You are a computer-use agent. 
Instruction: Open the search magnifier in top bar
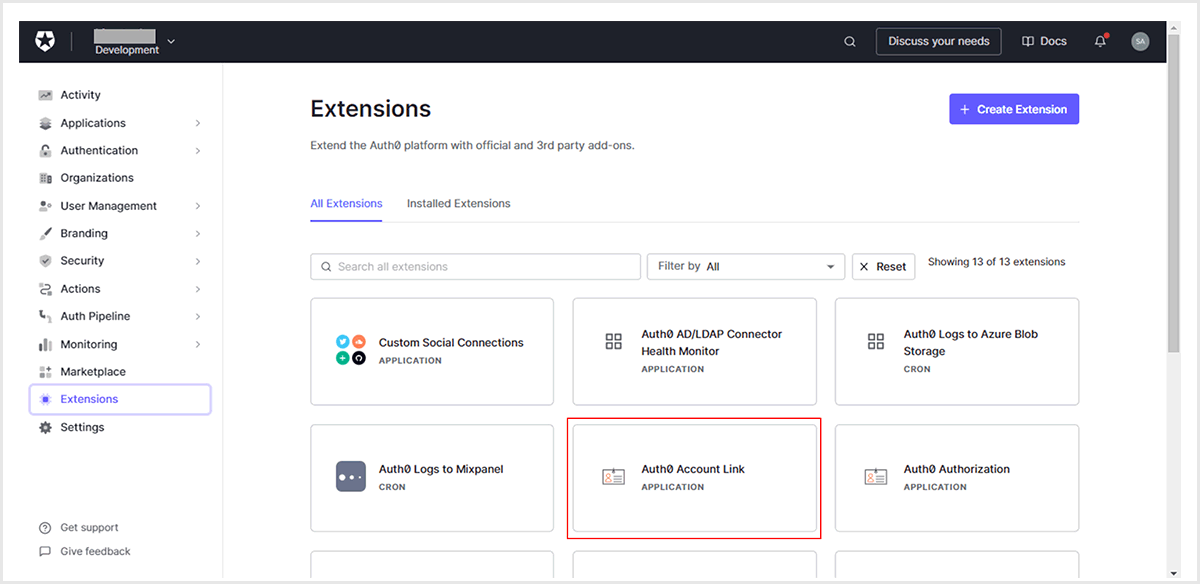tap(850, 42)
